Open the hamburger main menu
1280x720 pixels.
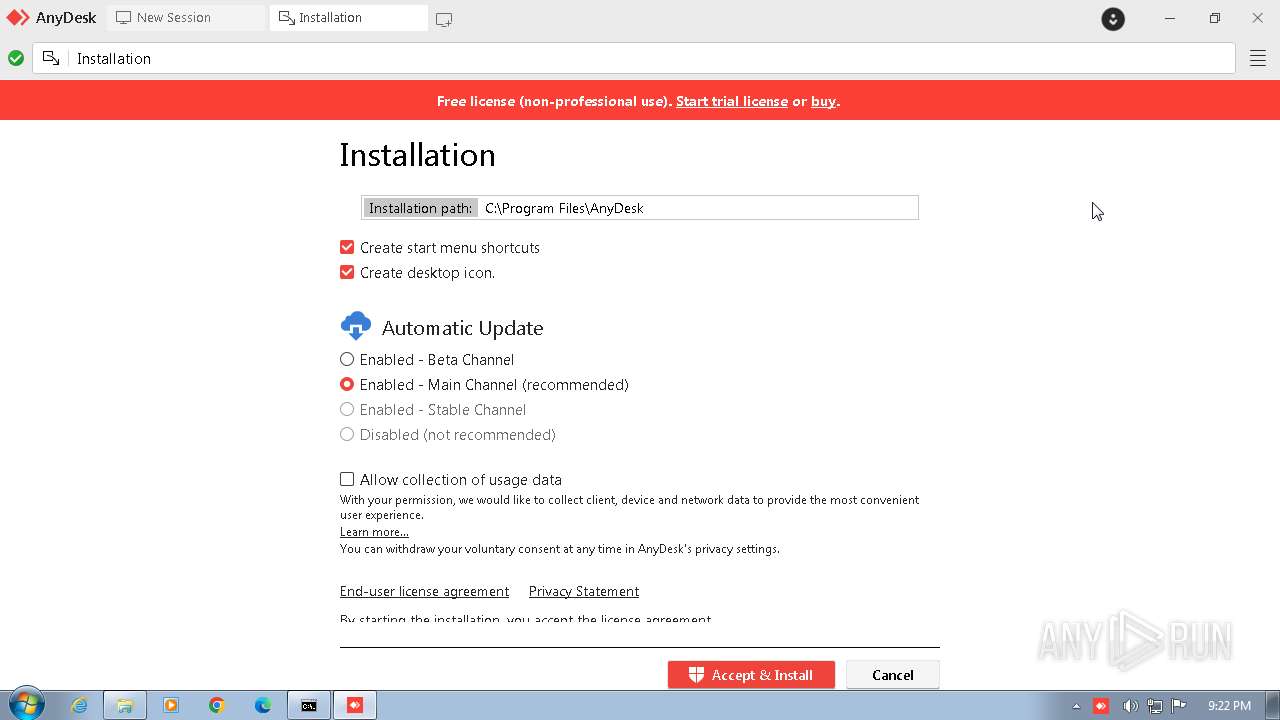tap(1258, 59)
